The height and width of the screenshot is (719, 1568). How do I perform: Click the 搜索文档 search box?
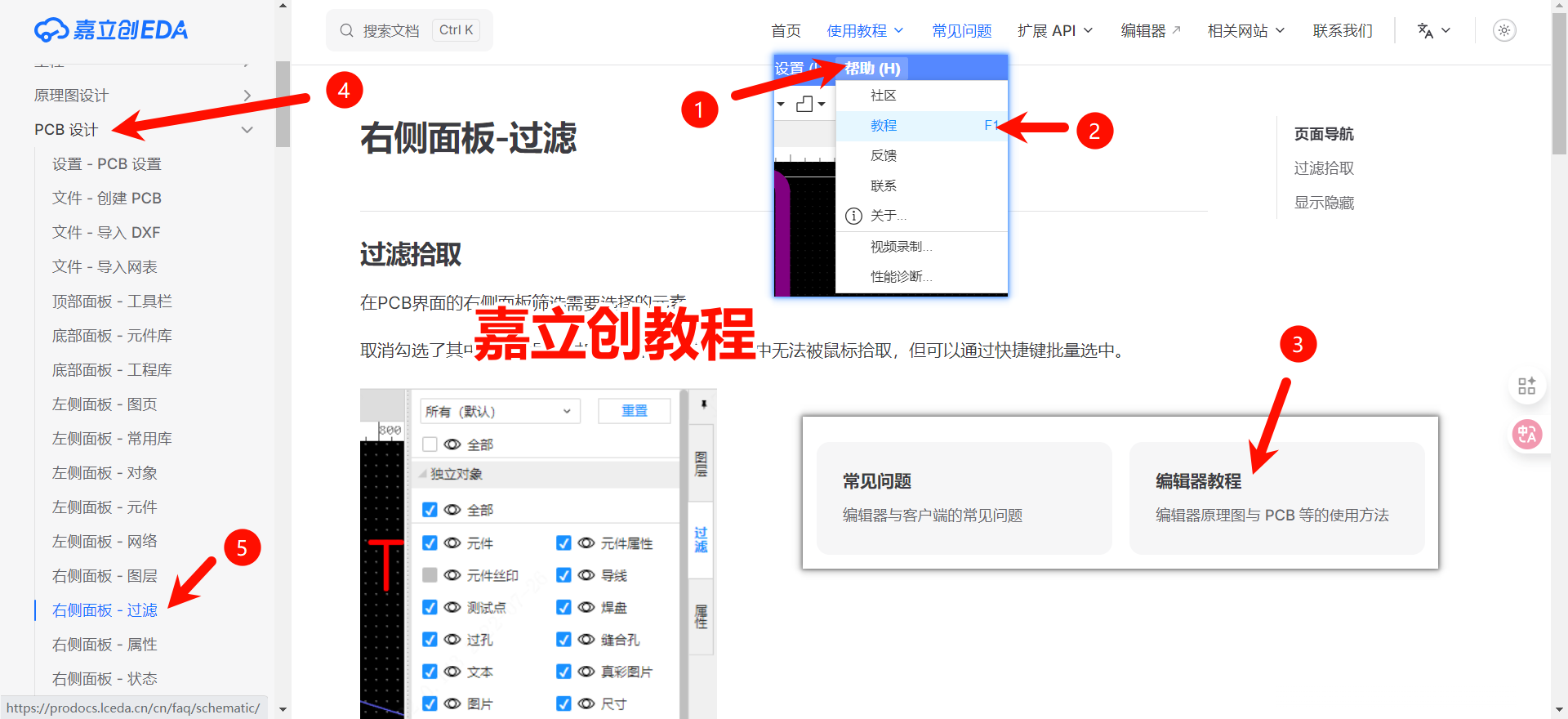tap(409, 30)
